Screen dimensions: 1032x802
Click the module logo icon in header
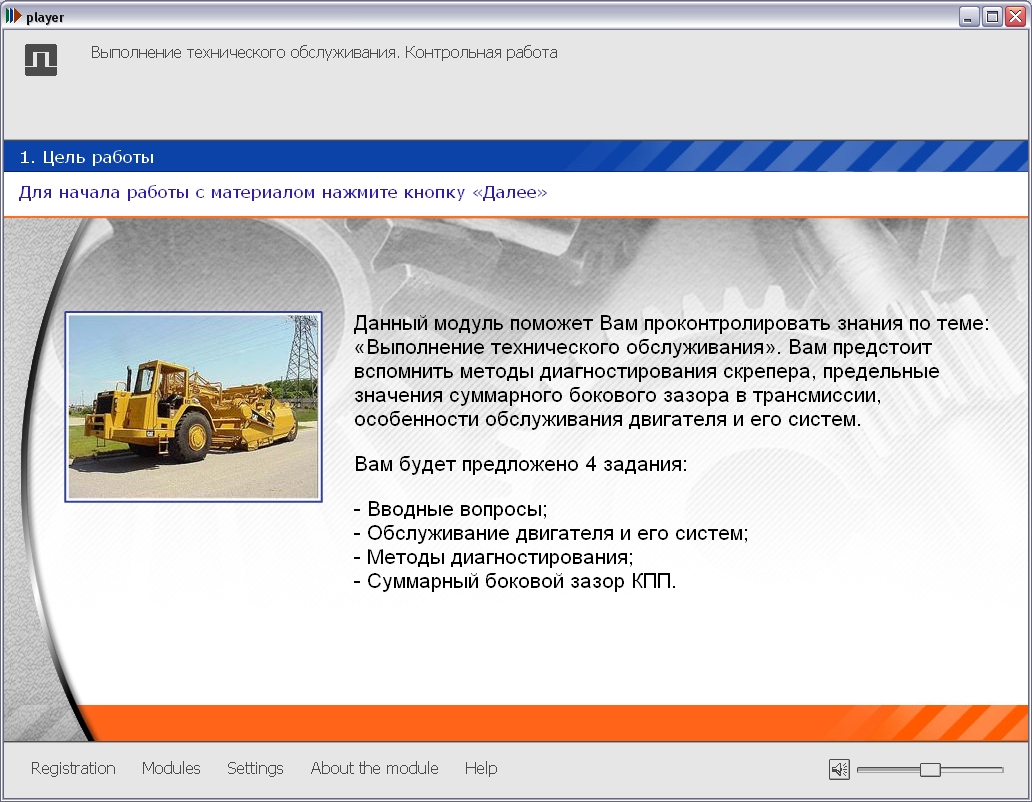coord(41,60)
